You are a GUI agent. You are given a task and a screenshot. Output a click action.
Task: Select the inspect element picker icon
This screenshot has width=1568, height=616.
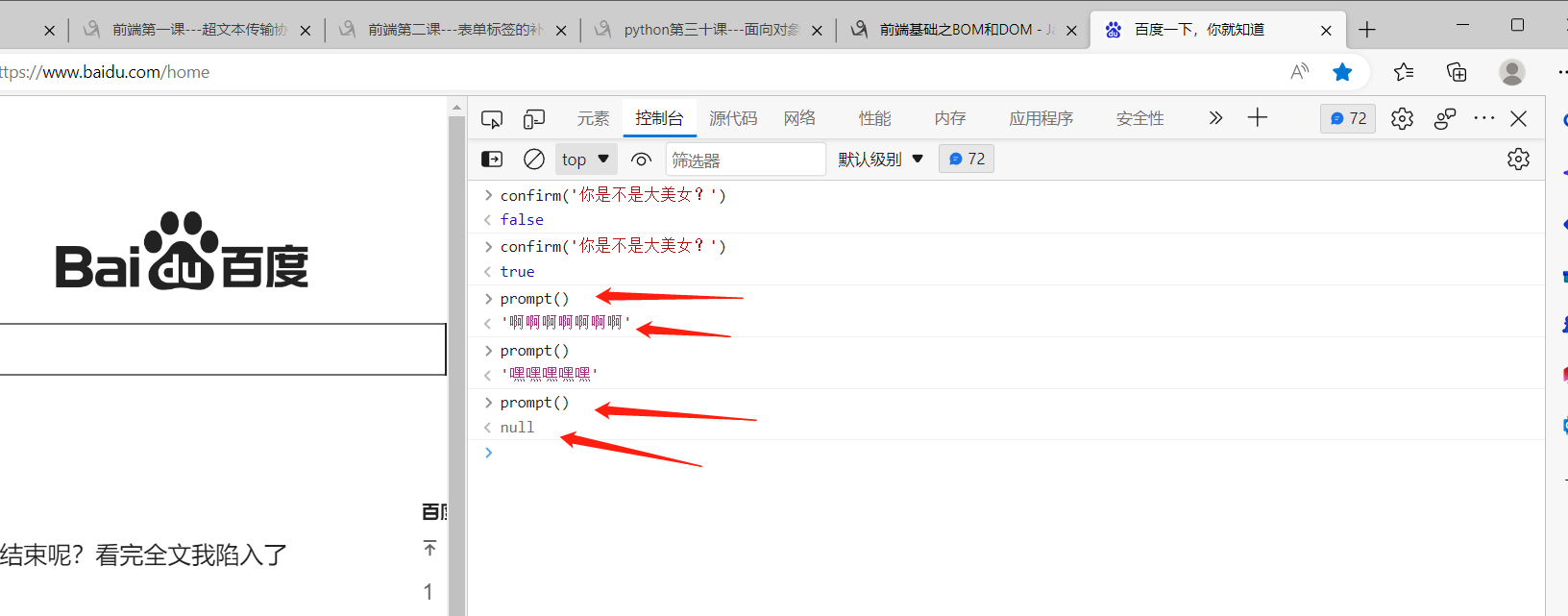click(x=492, y=119)
